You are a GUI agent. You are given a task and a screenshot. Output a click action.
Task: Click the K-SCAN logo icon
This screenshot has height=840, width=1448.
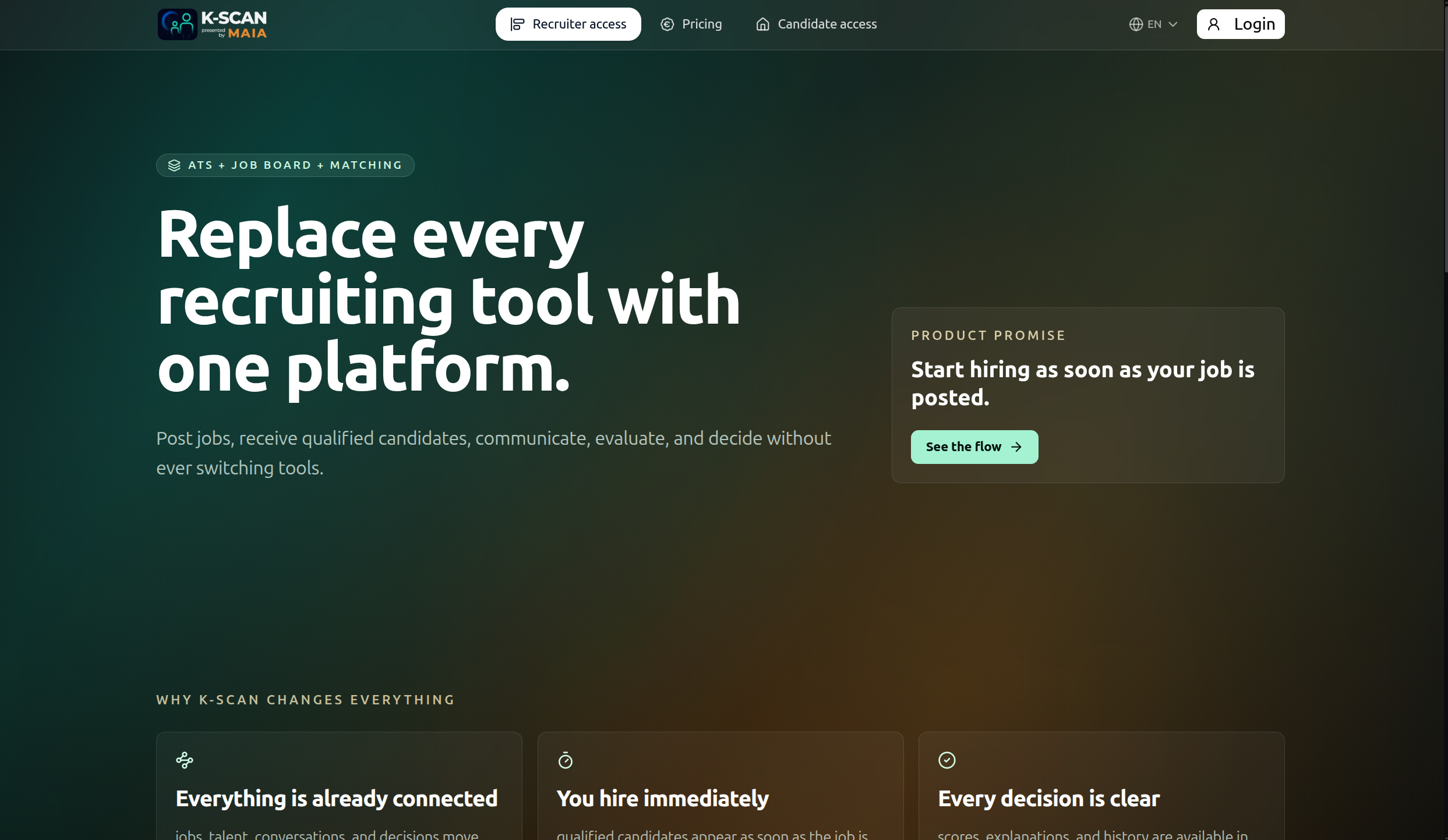pyautogui.click(x=178, y=24)
